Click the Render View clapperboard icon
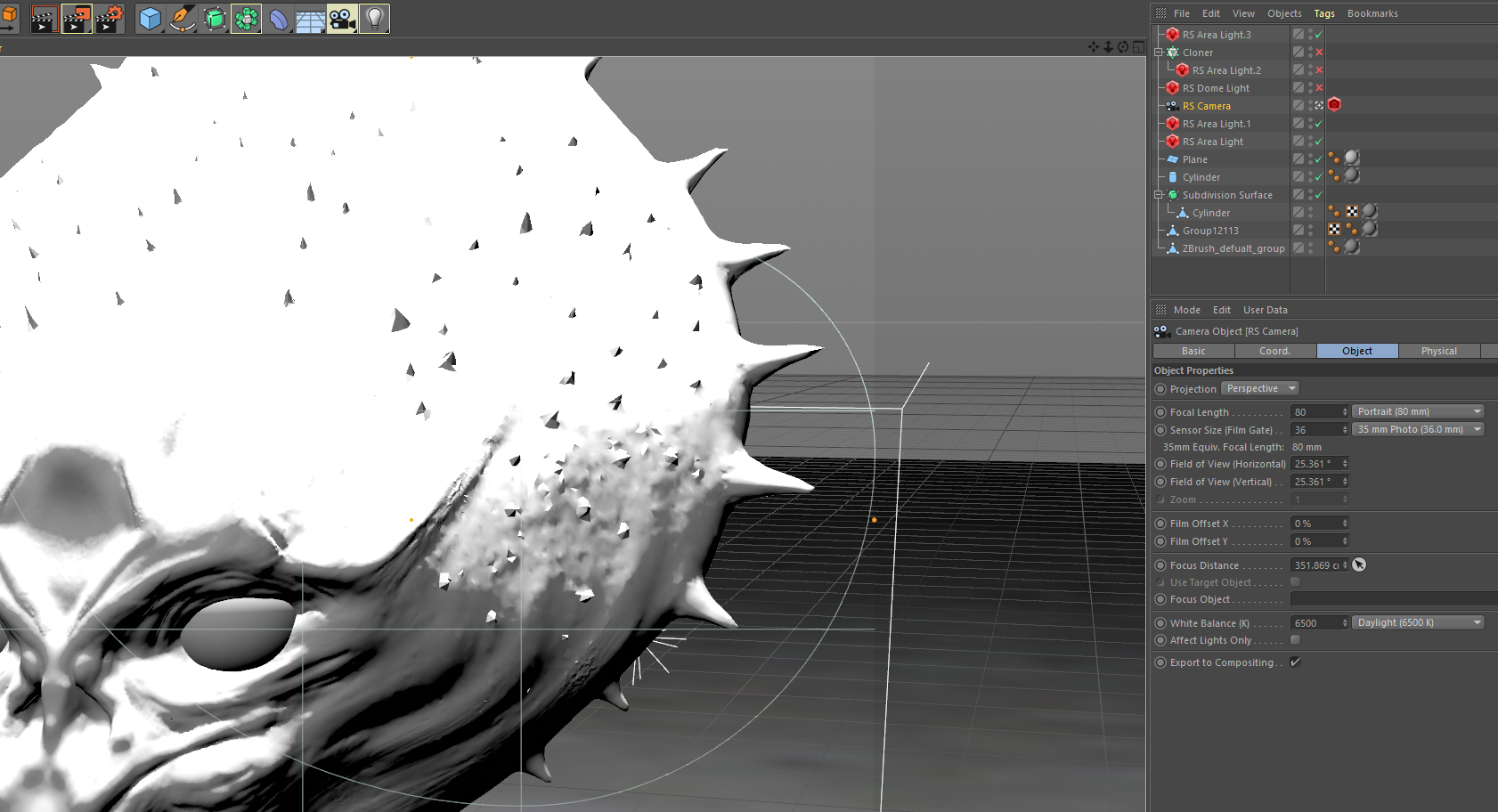The image size is (1498, 812). (44, 19)
